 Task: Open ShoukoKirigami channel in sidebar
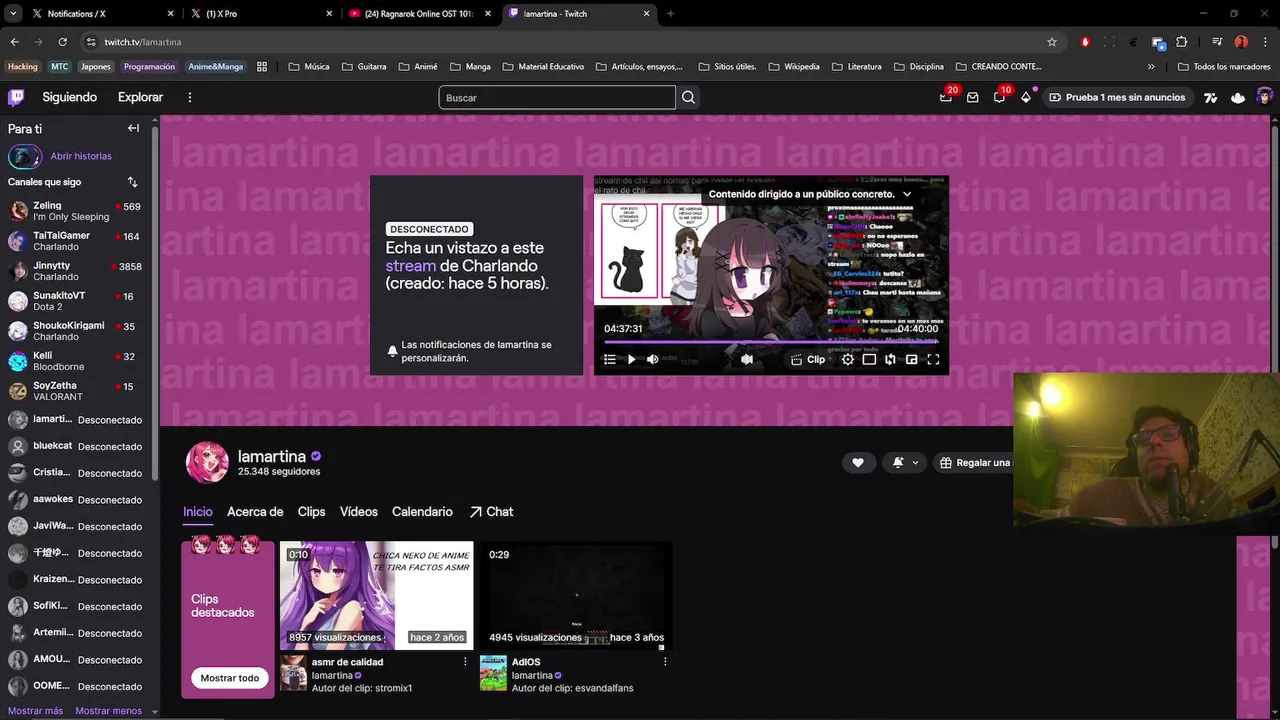(x=76, y=331)
